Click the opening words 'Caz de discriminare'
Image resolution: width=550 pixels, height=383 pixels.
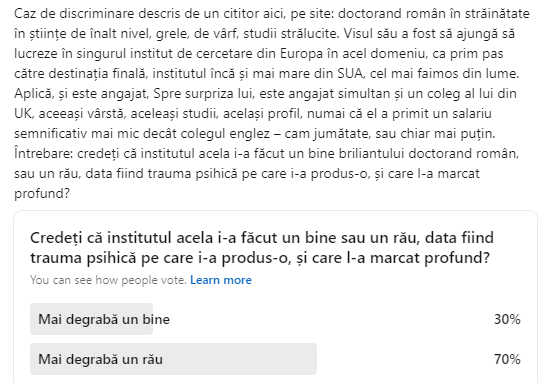73,13
